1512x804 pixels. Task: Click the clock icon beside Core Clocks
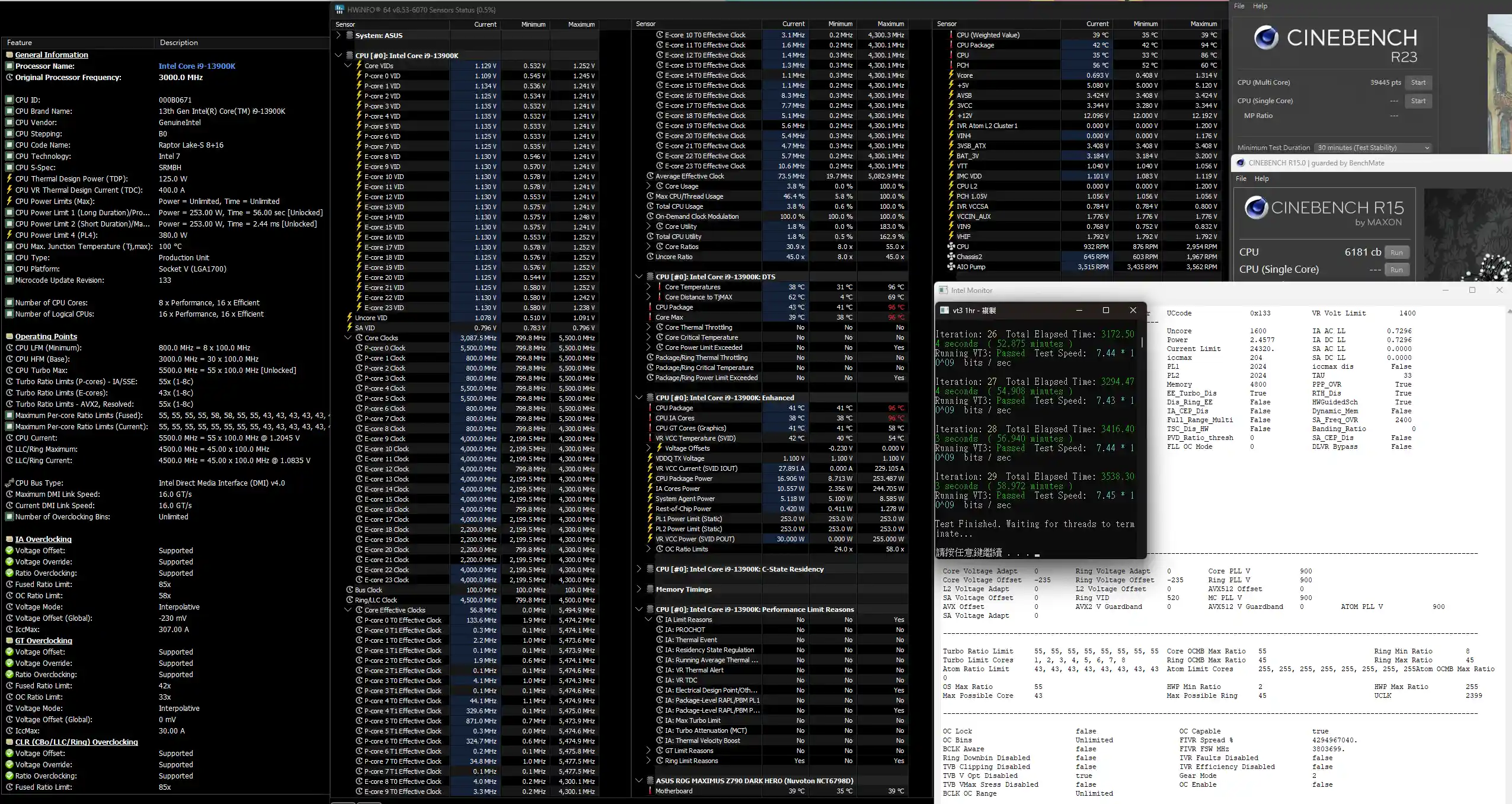[x=359, y=338]
